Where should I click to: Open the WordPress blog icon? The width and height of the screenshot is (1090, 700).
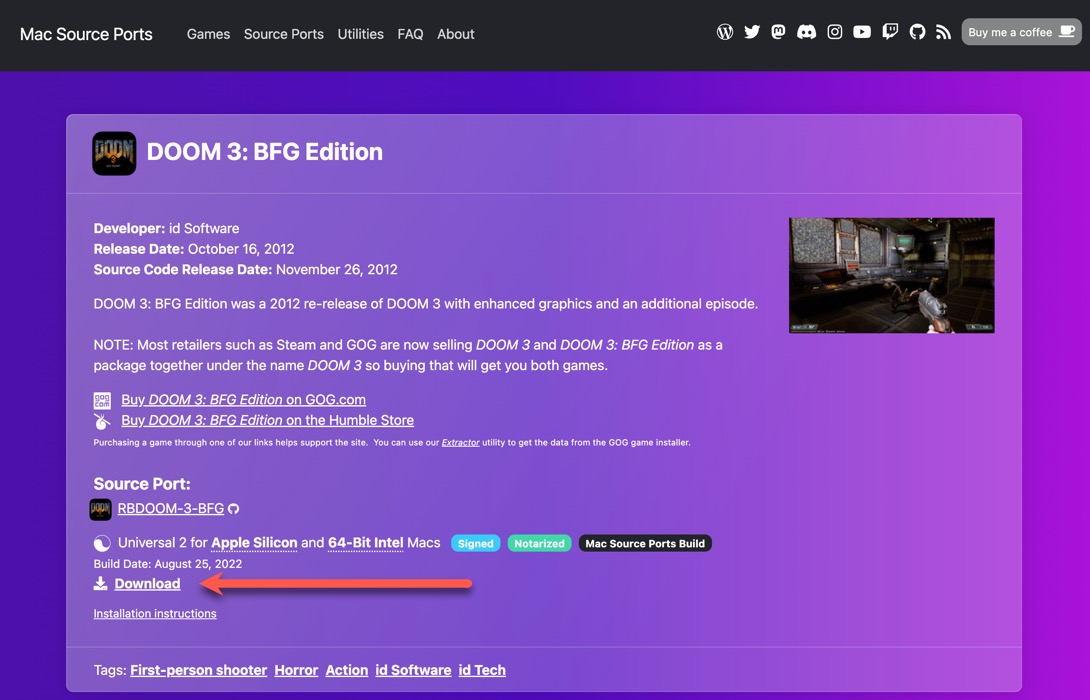click(x=724, y=31)
